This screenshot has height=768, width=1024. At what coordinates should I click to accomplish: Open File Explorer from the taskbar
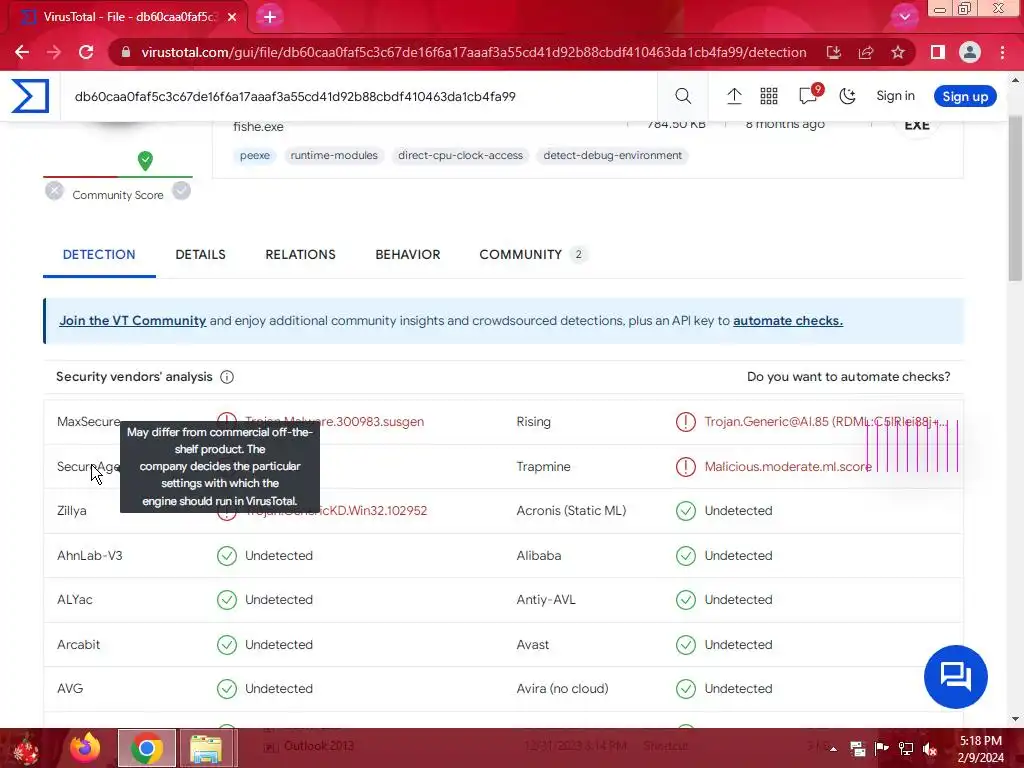click(206, 748)
